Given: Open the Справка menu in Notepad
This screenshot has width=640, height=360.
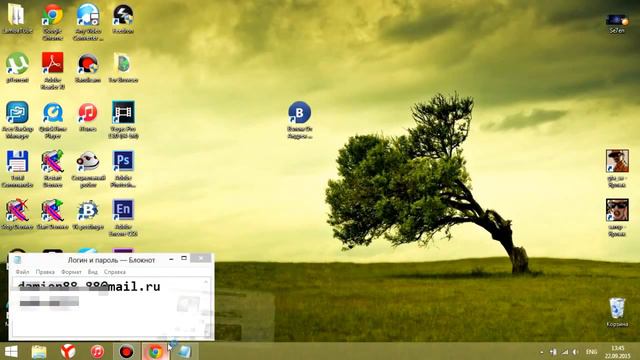Looking at the screenshot, I should (x=115, y=272).
